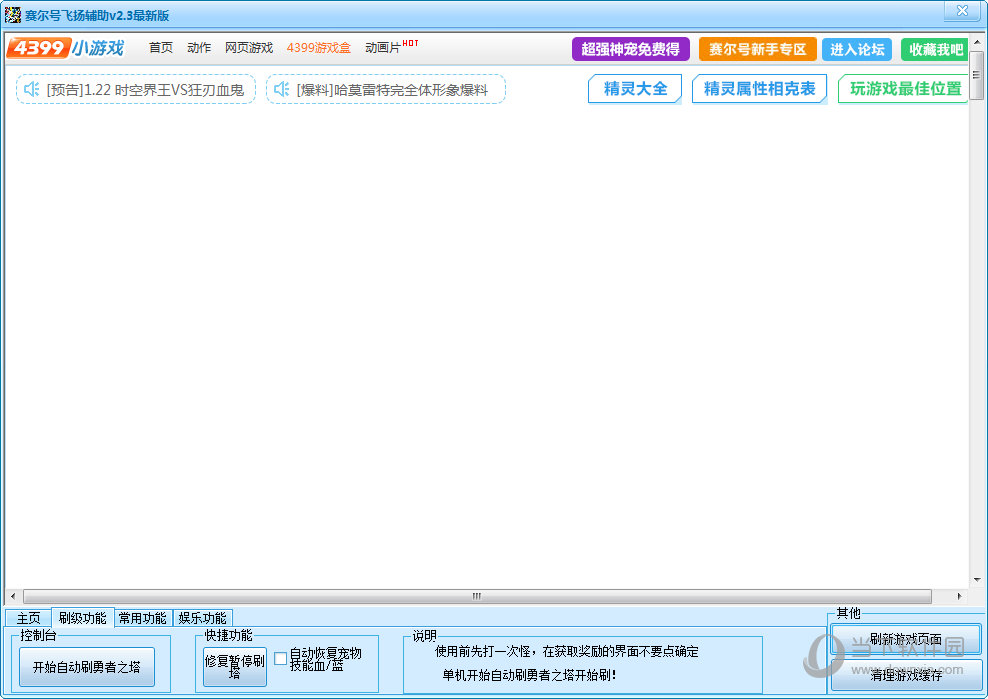Toggle 自动恢复宠物技能血/蓝 checkbox
988x699 pixels.
[280, 659]
